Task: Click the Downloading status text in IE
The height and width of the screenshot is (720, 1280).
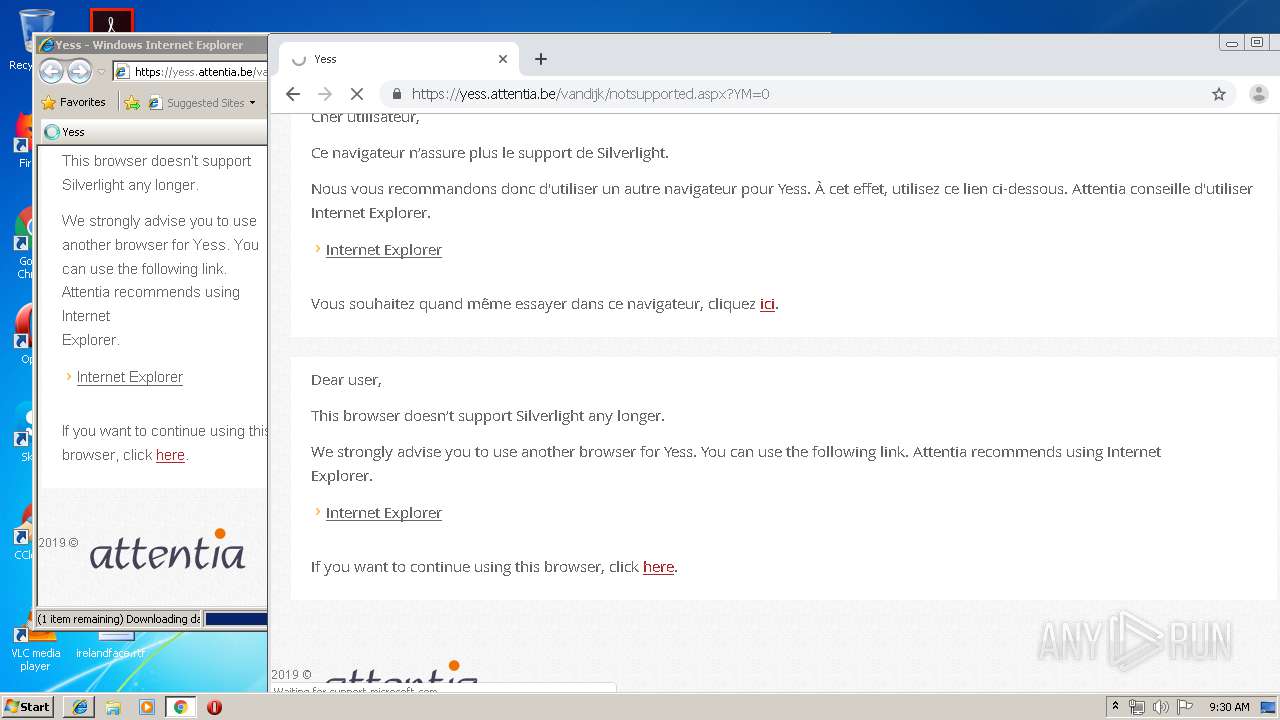Action: 118,619
